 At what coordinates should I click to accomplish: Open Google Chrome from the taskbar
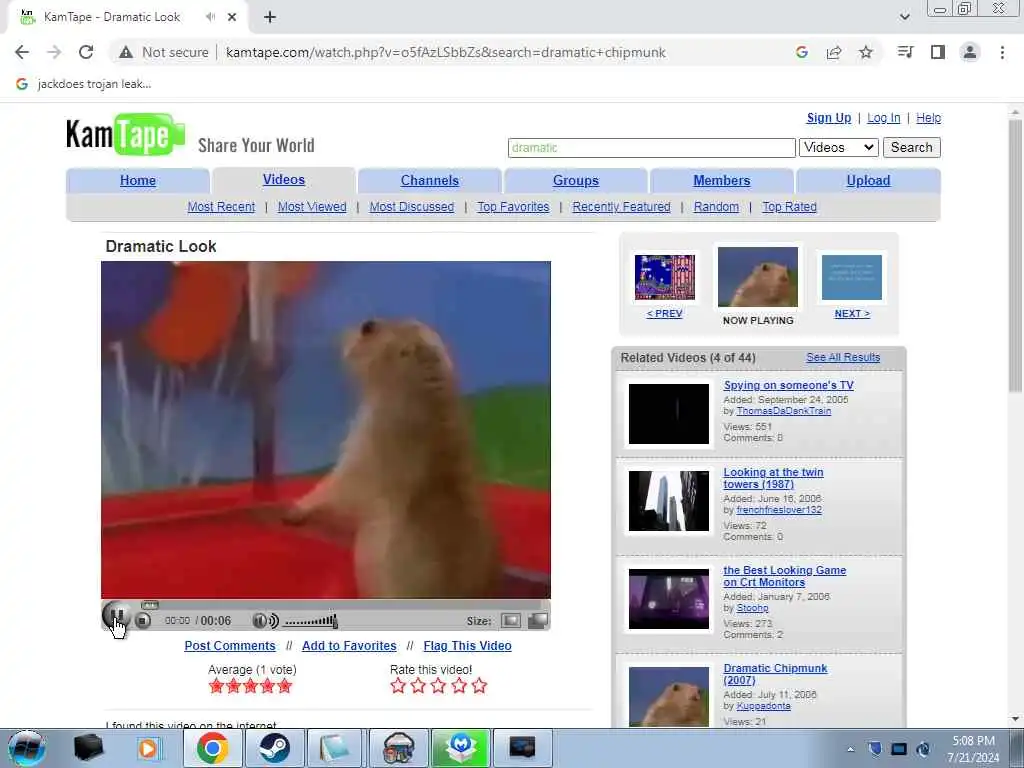213,748
